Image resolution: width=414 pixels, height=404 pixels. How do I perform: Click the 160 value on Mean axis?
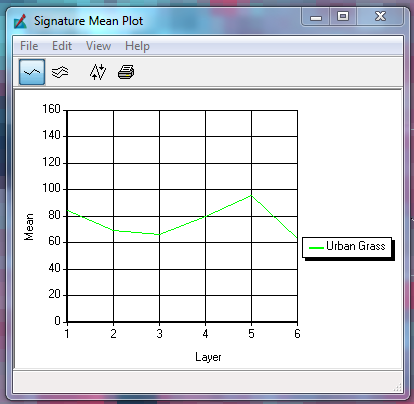pos(51,109)
